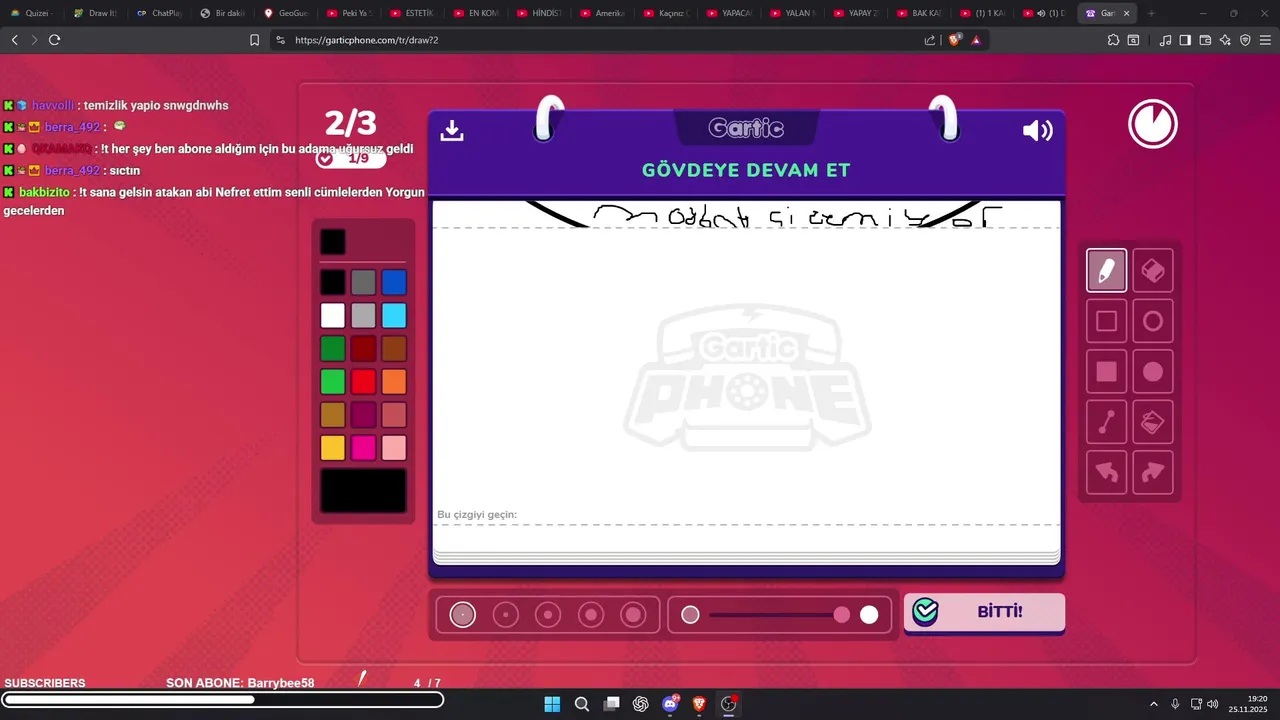
Task: Pick the light gray color swatch
Action: 363,316
